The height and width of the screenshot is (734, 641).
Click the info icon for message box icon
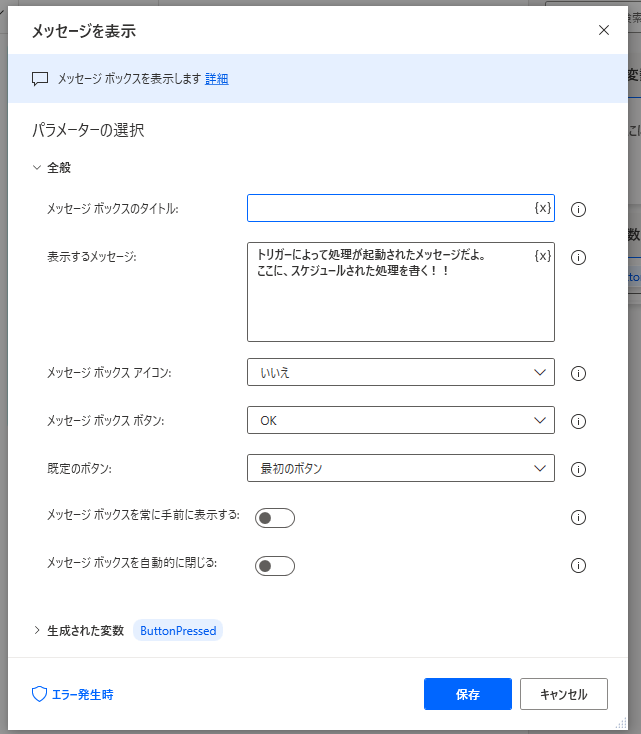[577, 373]
